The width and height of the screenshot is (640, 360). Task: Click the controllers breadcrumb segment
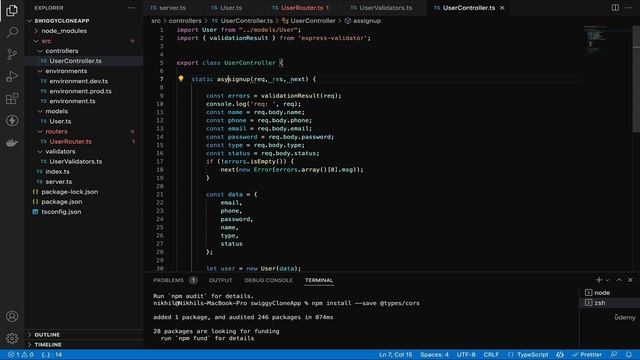185,21
